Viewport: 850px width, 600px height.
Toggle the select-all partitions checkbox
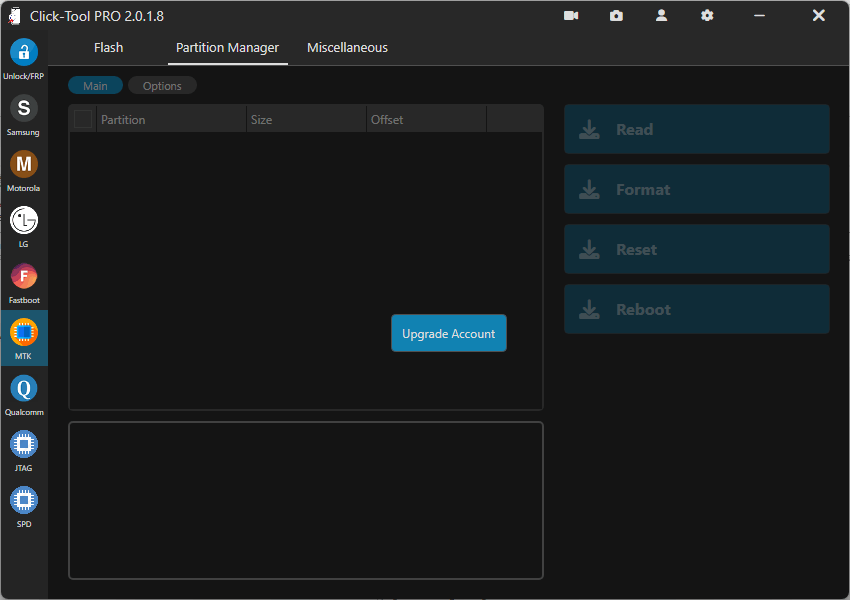coord(83,118)
